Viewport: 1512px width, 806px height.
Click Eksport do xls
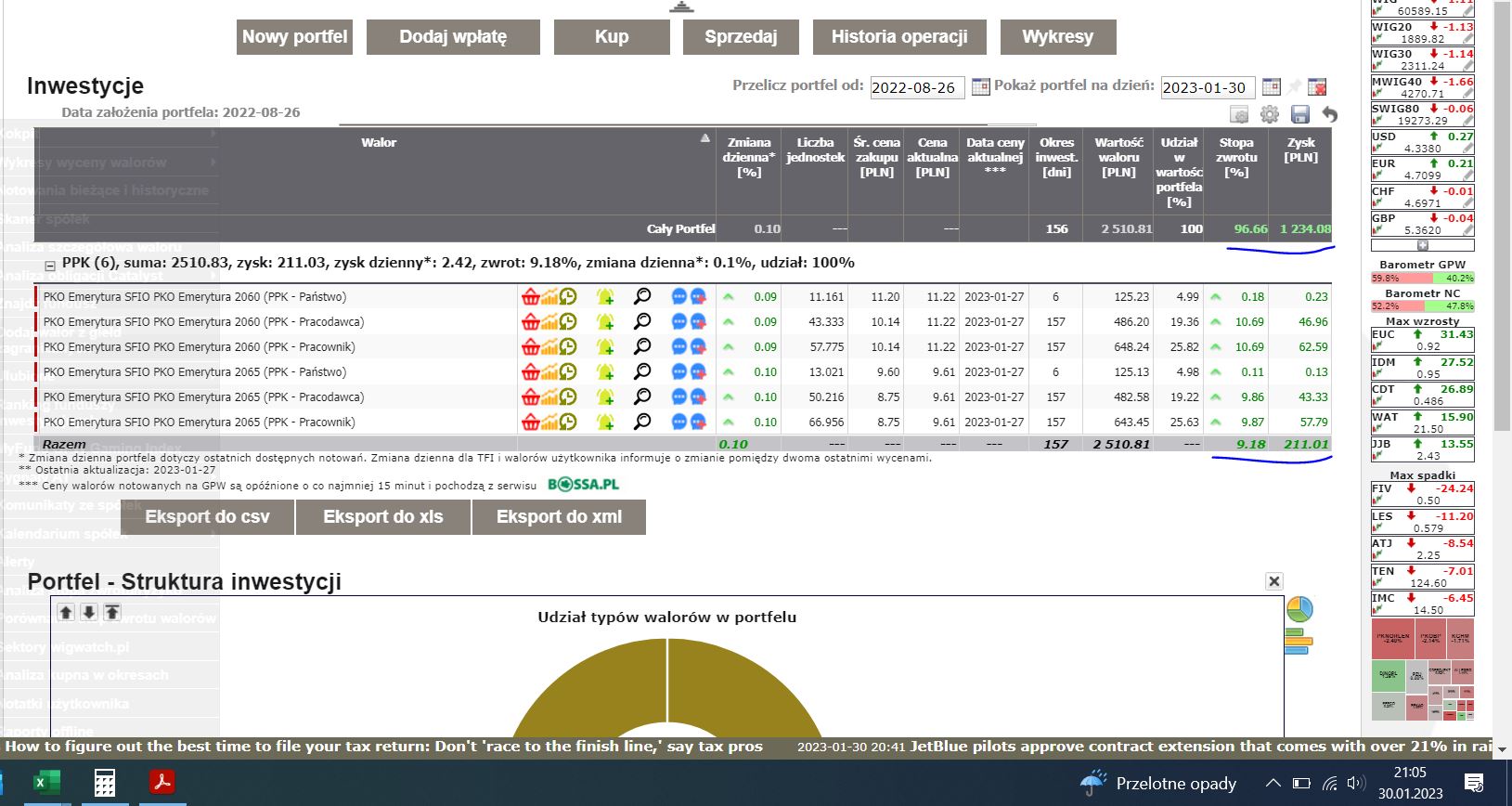[383, 517]
